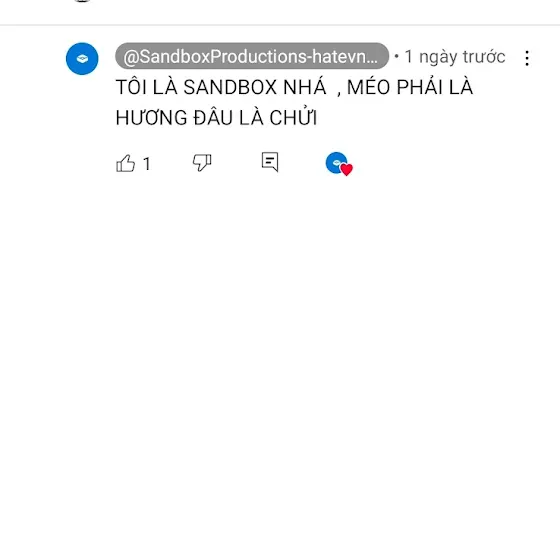Viewport: 560px width, 560px height.
Task: Tap the bullet dot before the timestamp
Action: pyautogui.click(x=396, y=56)
